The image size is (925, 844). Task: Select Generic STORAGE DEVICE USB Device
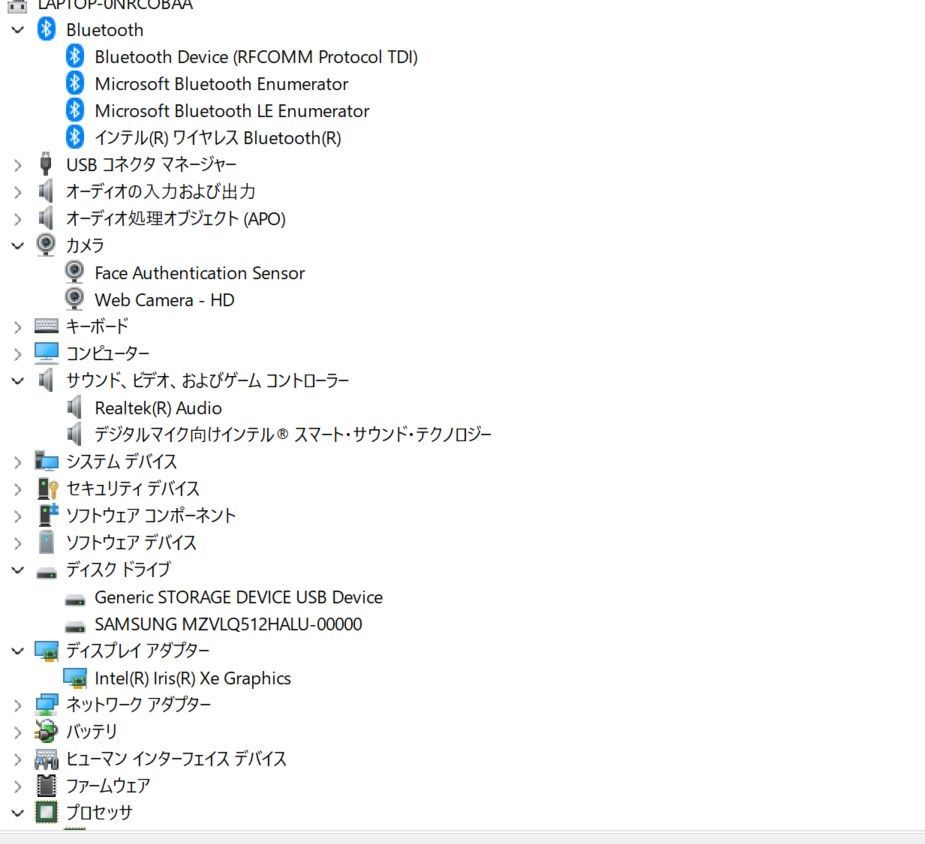238,597
